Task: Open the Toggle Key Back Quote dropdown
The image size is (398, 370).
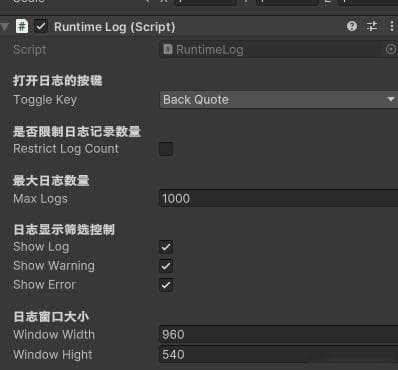Action: point(279,99)
